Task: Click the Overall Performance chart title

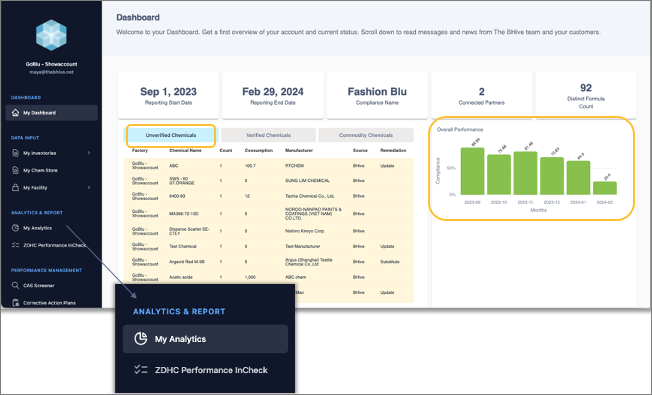Action: 460,129
